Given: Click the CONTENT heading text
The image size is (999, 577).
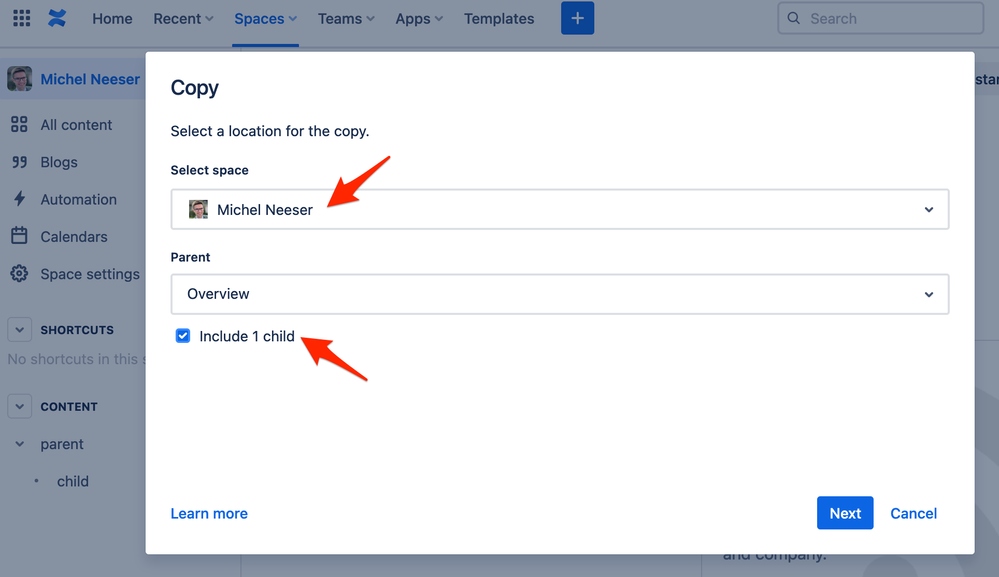Looking at the screenshot, I should click(x=69, y=406).
